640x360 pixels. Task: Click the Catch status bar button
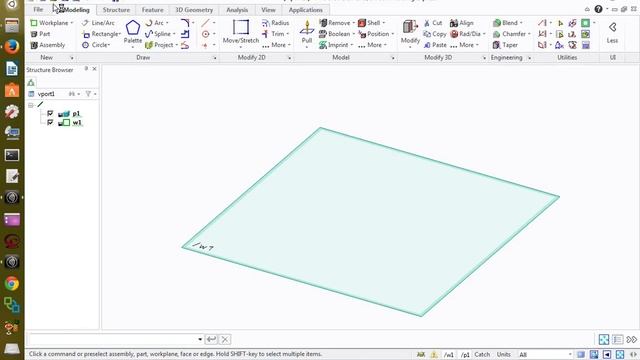pos(482,354)
